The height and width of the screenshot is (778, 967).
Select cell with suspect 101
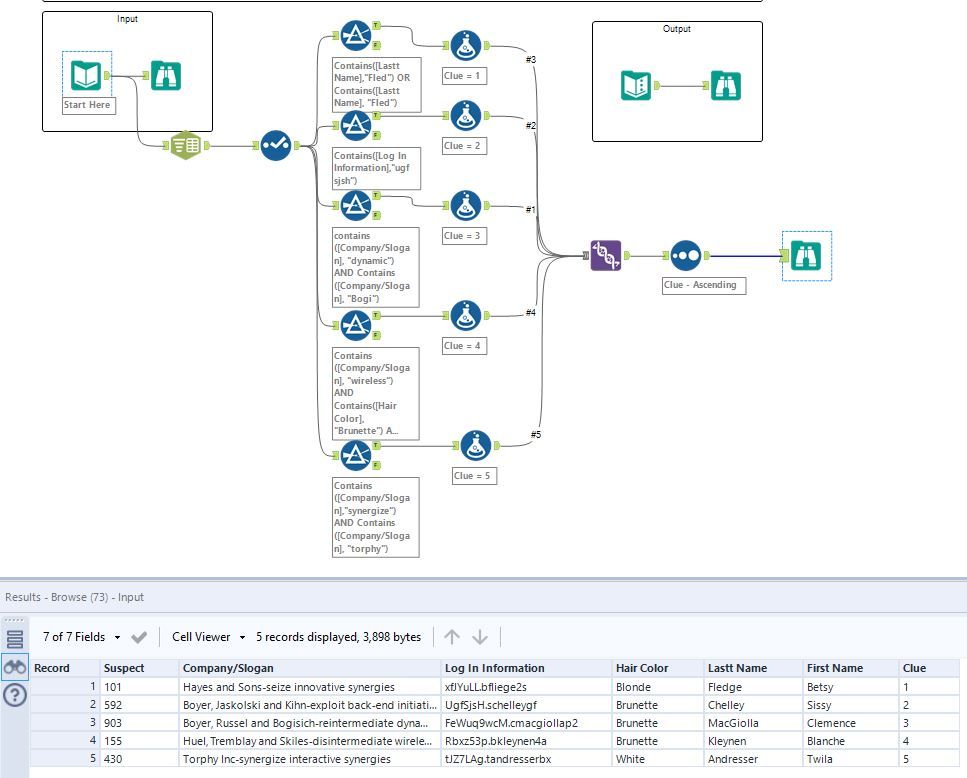pos(139,687)
